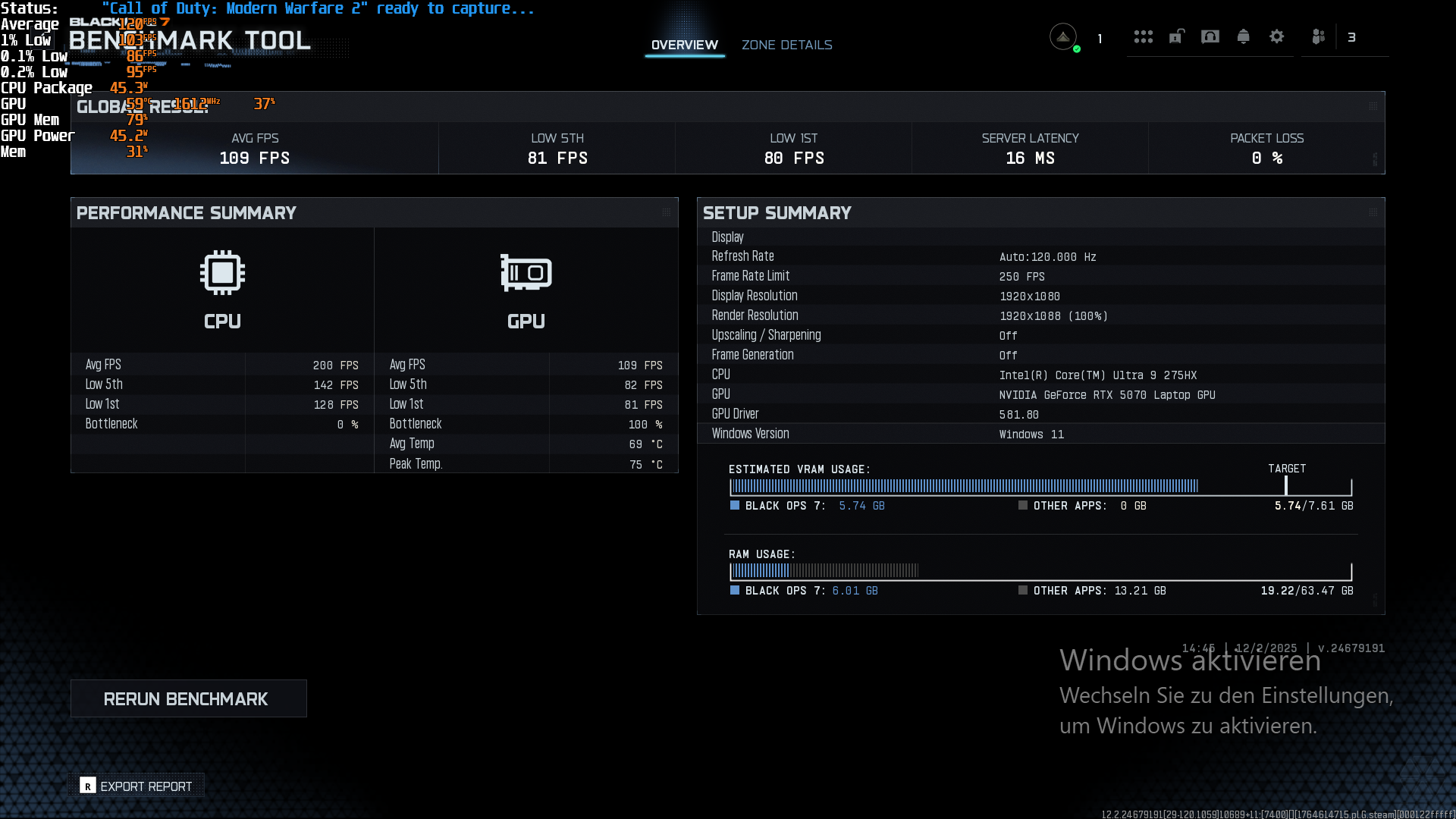
Task: Open the settings gear icon
Action: (1277, 36)
